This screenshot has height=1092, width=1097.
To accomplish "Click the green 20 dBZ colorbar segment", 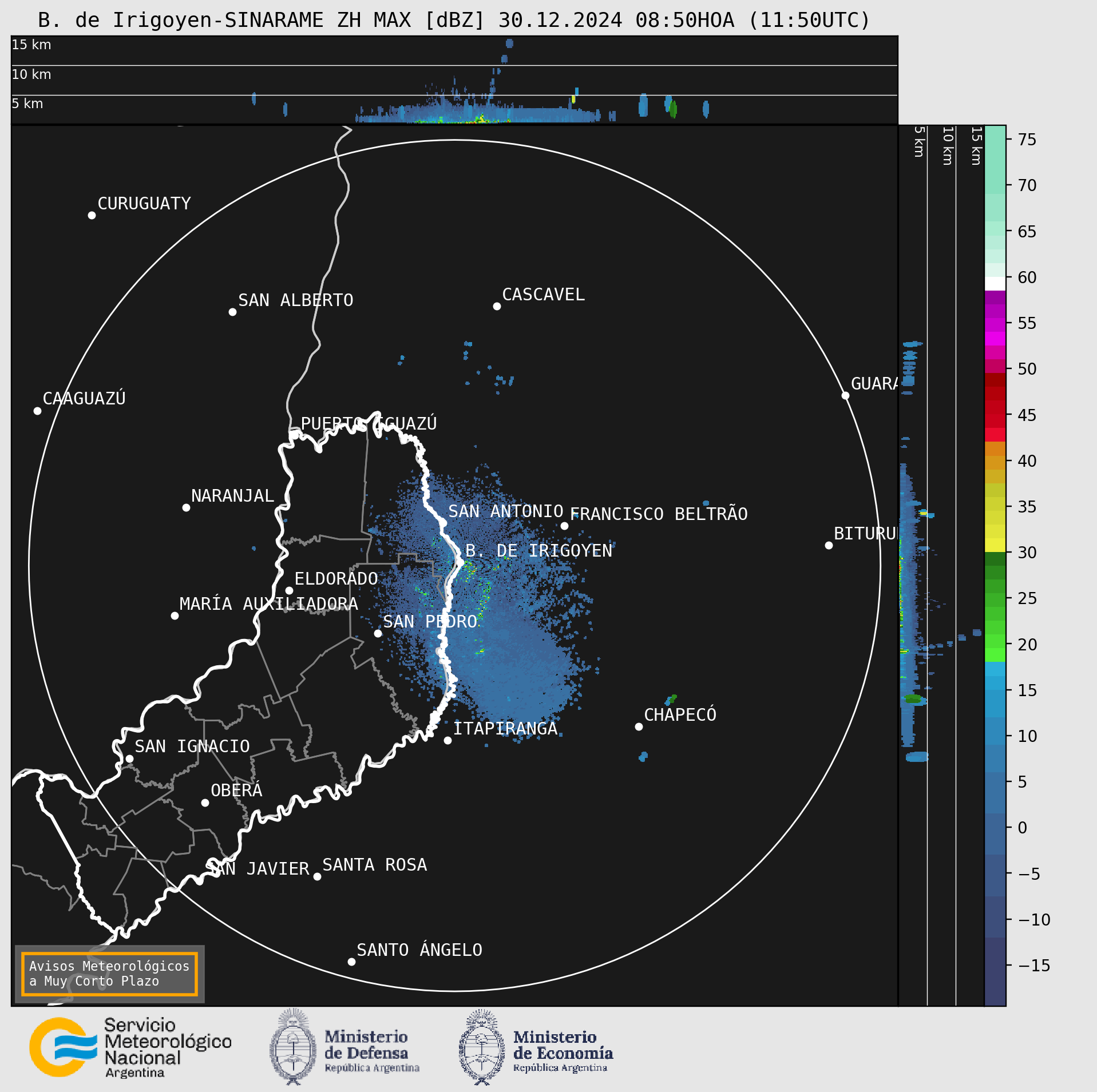I will 995,641.
